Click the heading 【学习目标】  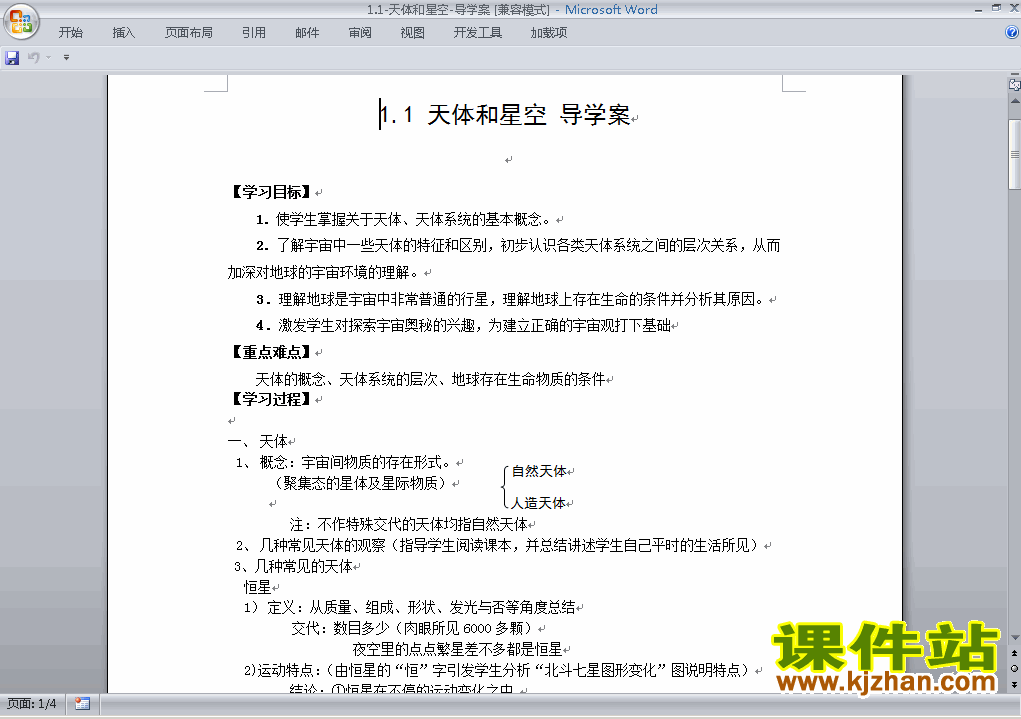(x=271, y=192)
